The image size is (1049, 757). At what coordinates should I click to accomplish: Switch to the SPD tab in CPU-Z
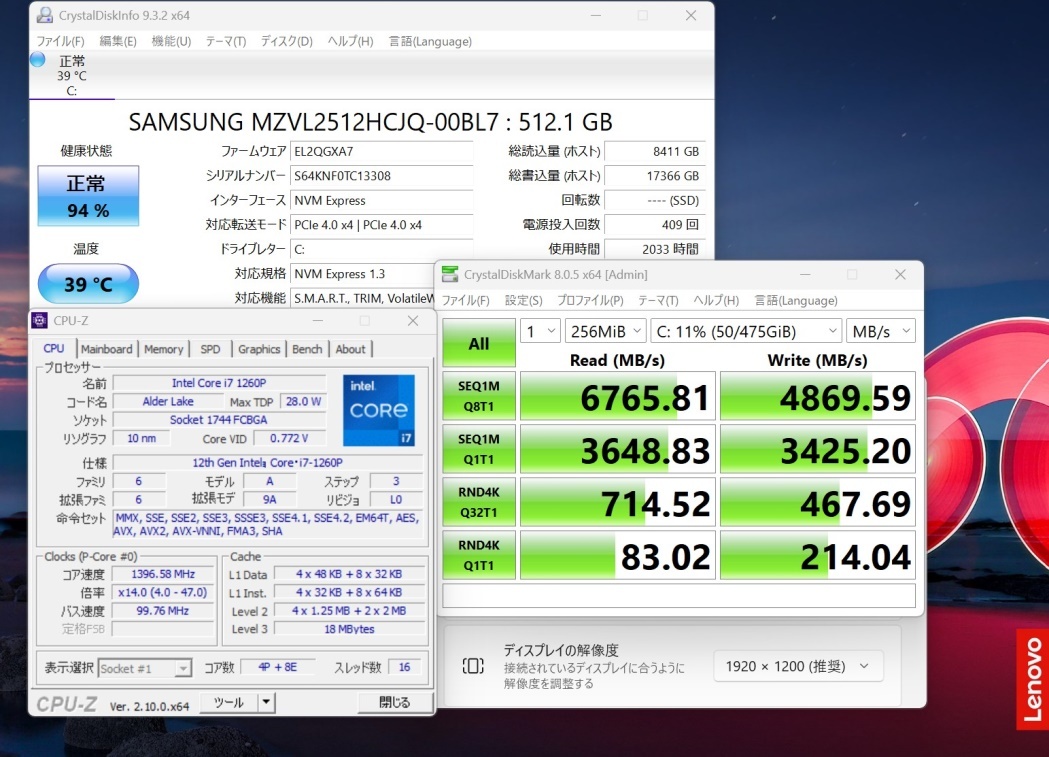pos(210,349)
